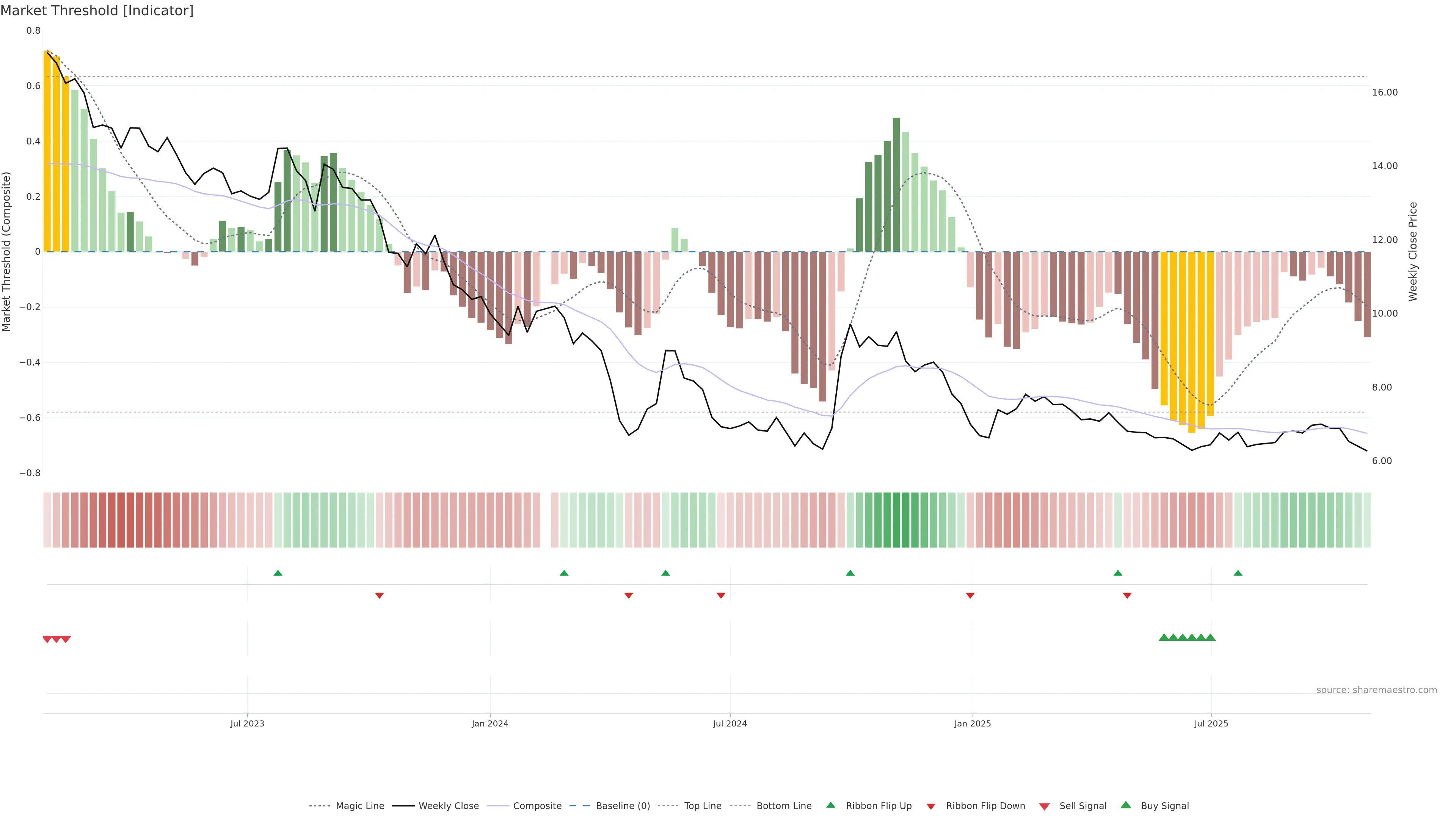Select the Buy Signal legend marker
Screen dimensions: 1456x819
[1125, 805]
